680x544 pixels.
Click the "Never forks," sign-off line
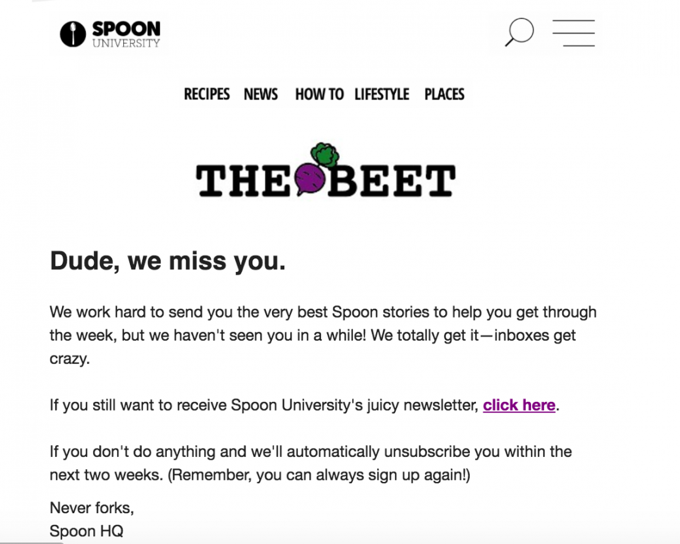[x=92, y=508]
